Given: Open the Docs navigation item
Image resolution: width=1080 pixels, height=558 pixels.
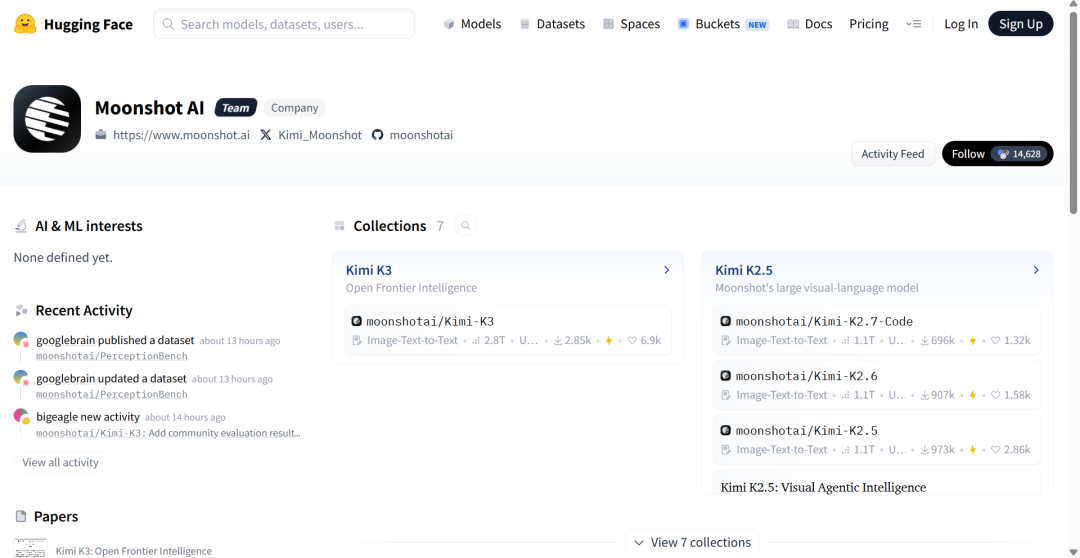Looking at the screenshot, I should (810, 24).
